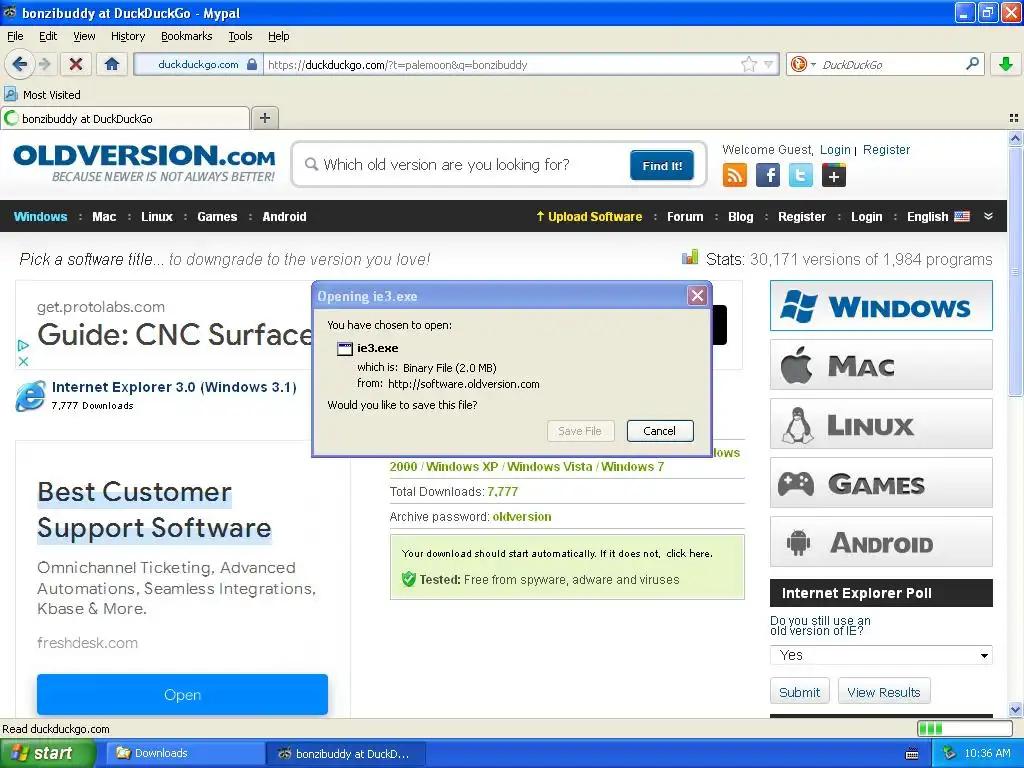Click Save File in the download dialog
The image size is (1024, 768).
click(x=580, y=431)
